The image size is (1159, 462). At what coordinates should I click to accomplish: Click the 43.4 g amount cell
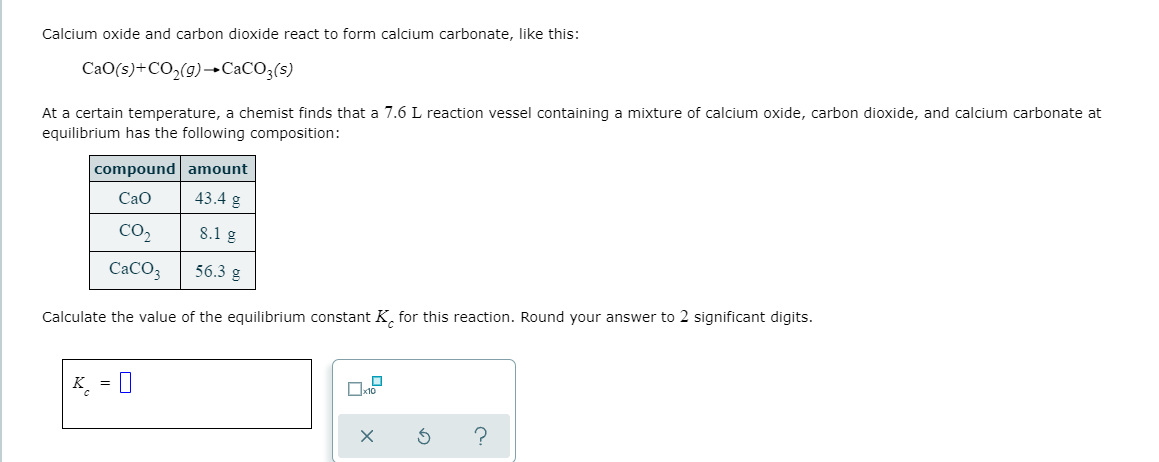218,198
